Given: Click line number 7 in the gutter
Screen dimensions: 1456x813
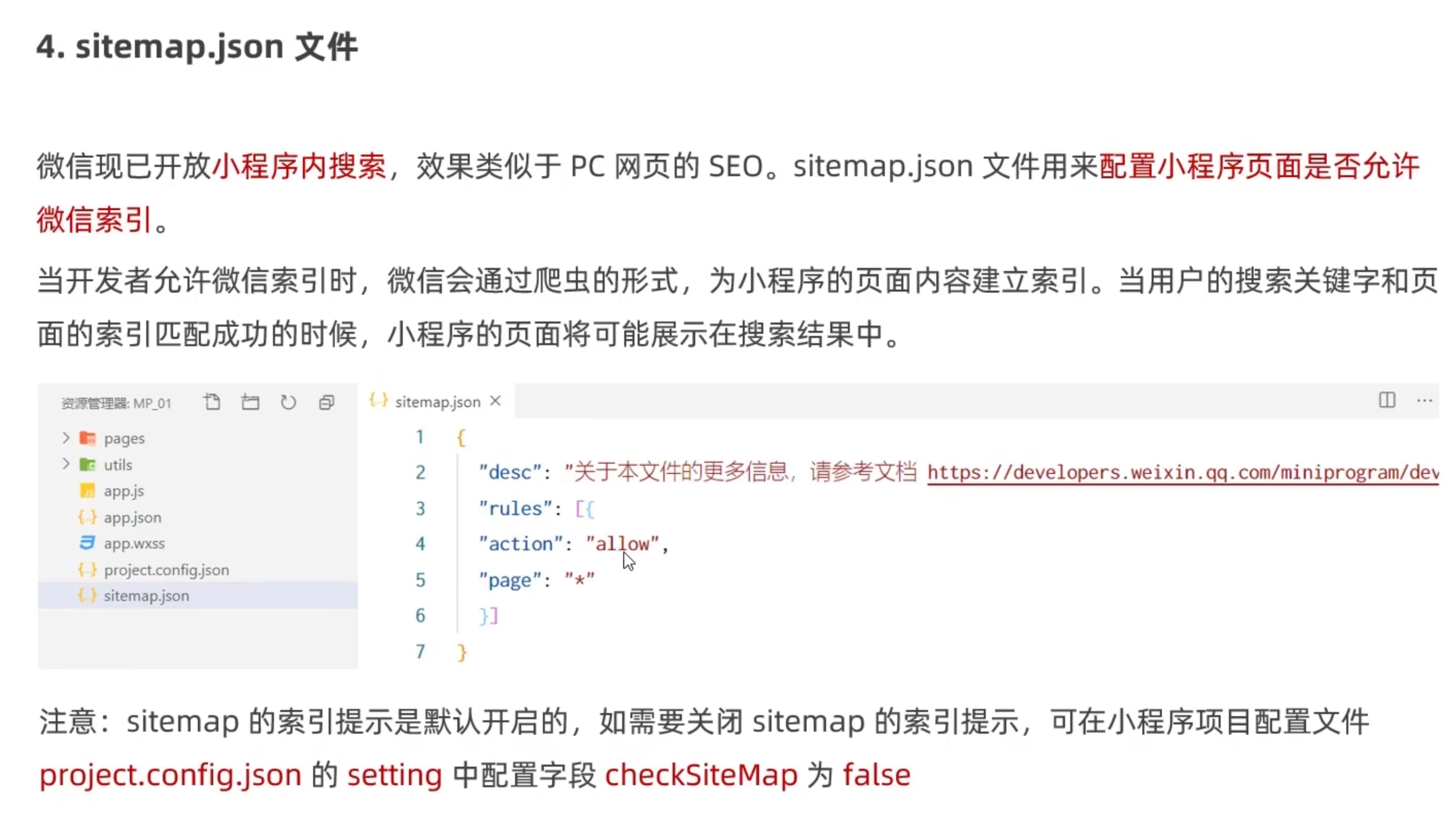Looking at the screenshot, I should (420, 651).
